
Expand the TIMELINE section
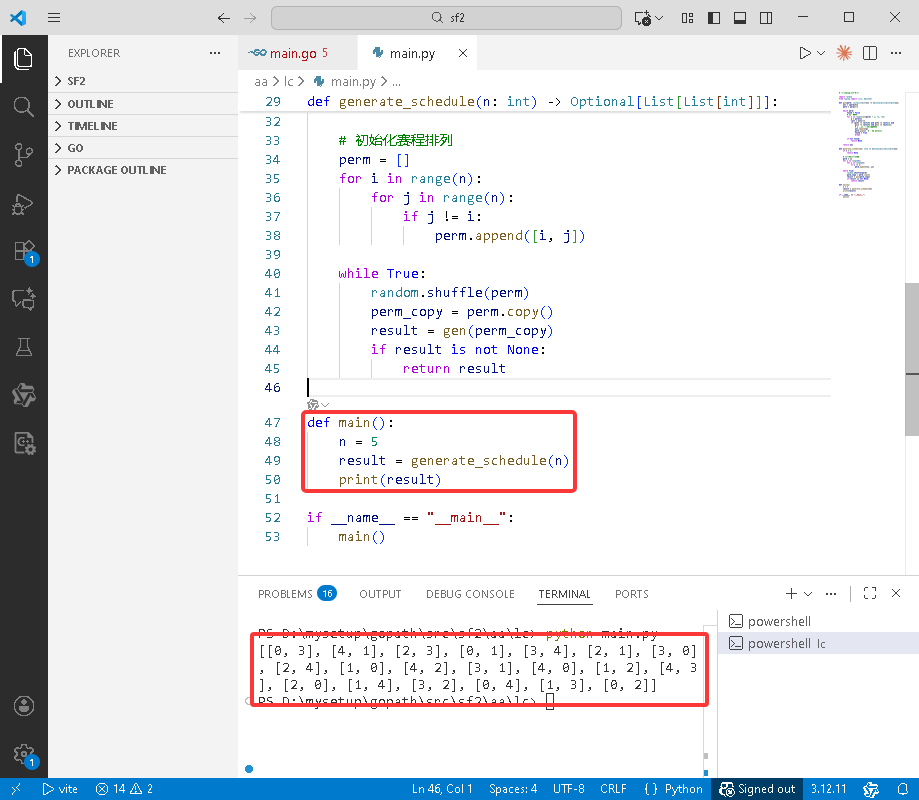[x=143, y=126]
